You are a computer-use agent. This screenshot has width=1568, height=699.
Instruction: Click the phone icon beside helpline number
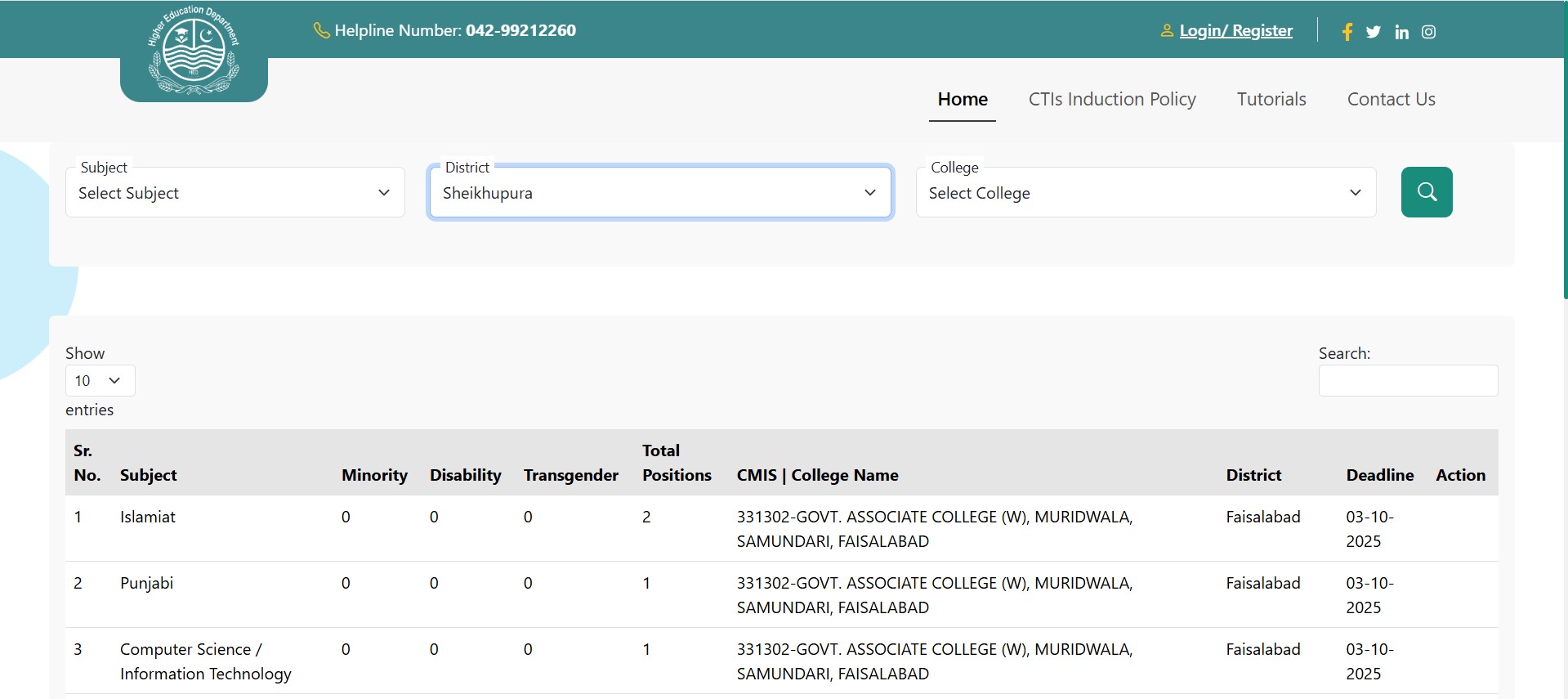[321, 31]
